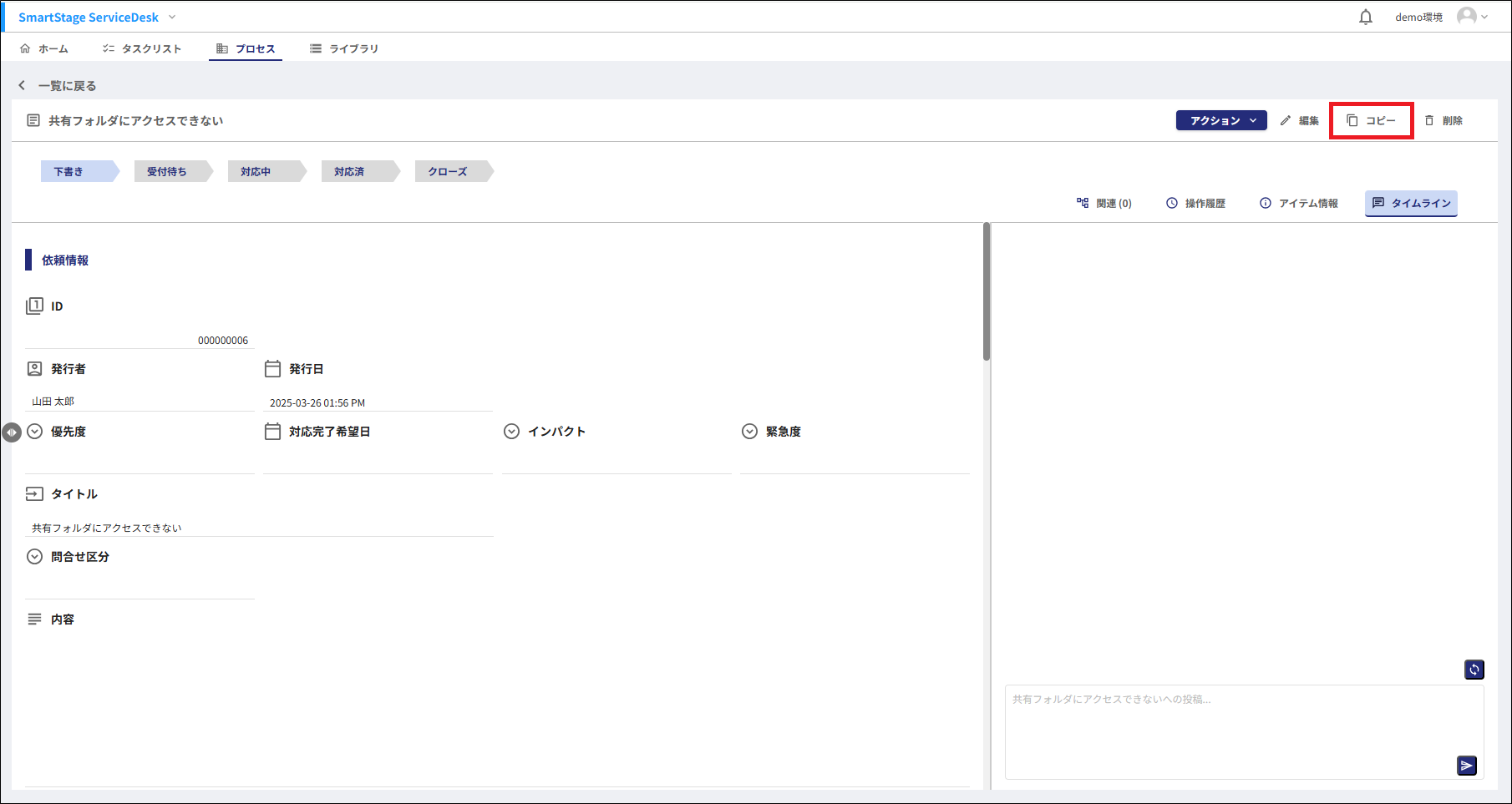Select the 受付待ち status step
The image size is (1512, 804).
(x=168, y=172)
